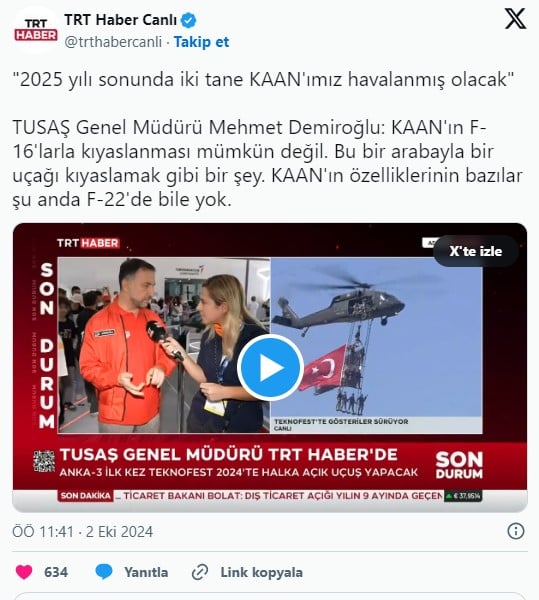Click the 634 likes count
The image size is (539, 600).
[56, 572]
